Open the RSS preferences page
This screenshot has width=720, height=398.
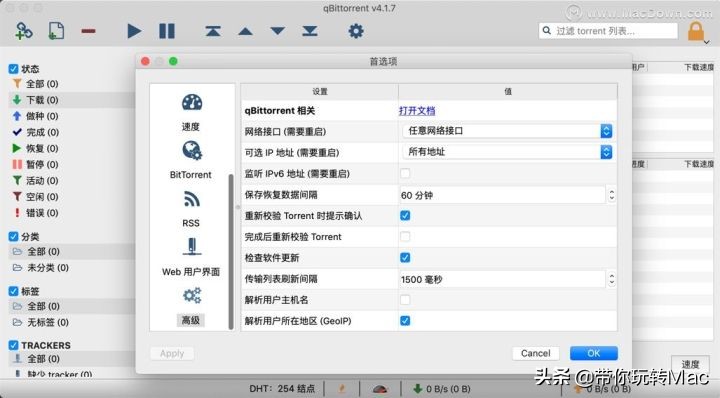pyautogui.click(x=191, y=209)
